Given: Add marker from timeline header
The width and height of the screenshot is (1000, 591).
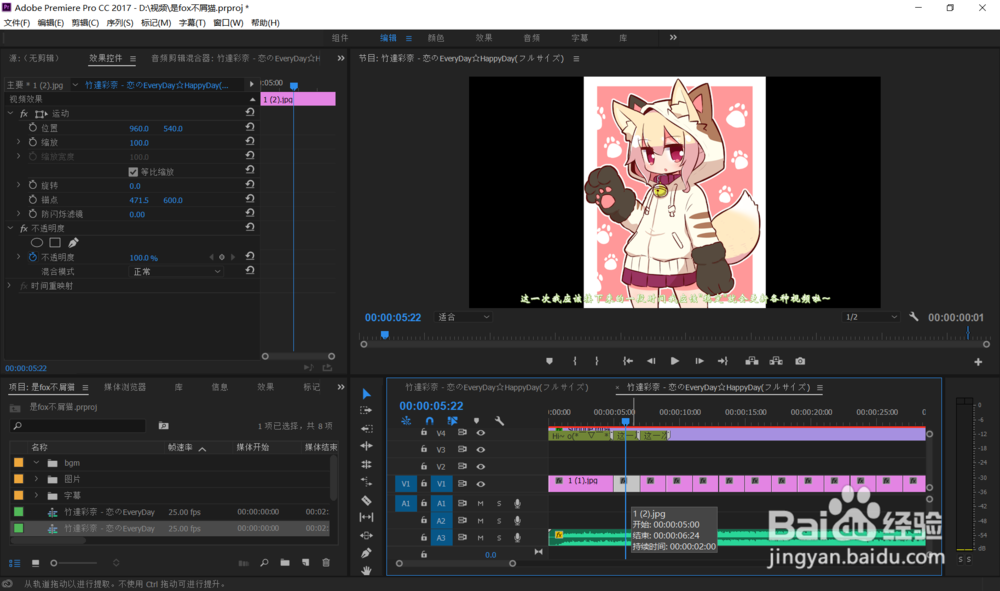Looking at the screenshot, I should click(x=476, y=421).
